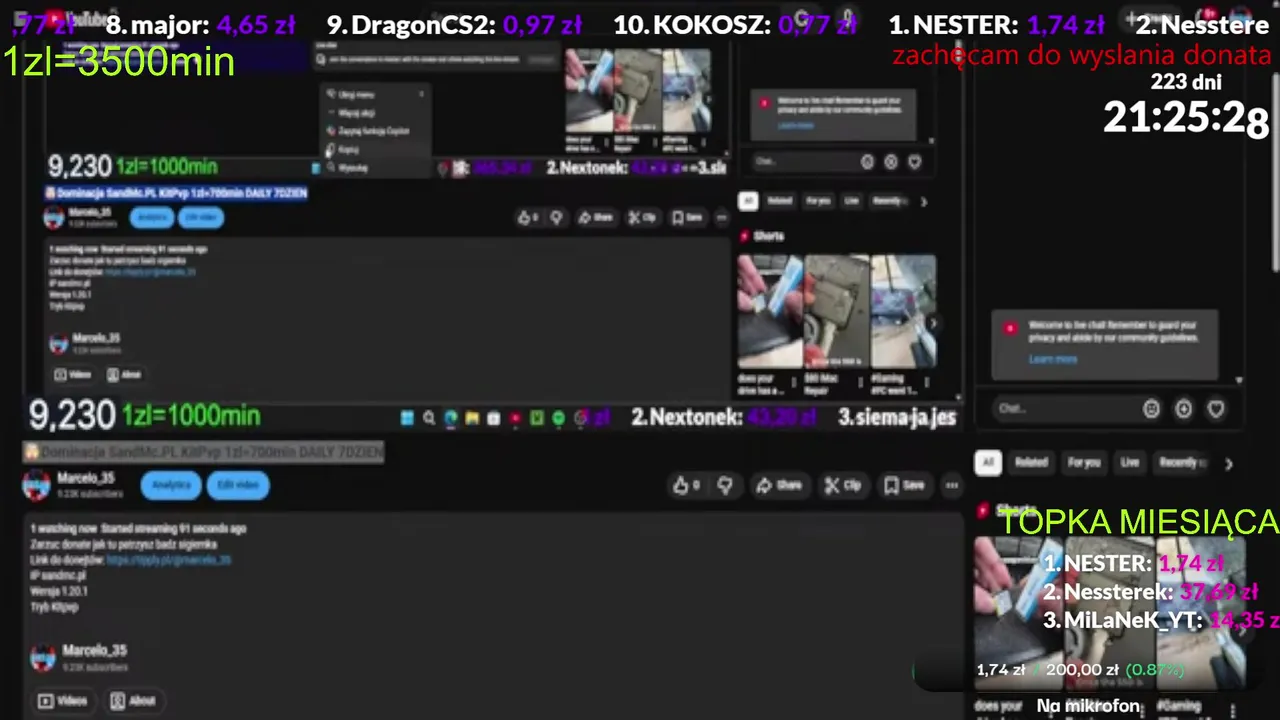The height and width of the screenshot is (720, 1280).
Task: Select the Live chip on the main page
Action: [x=1130, y=462]
